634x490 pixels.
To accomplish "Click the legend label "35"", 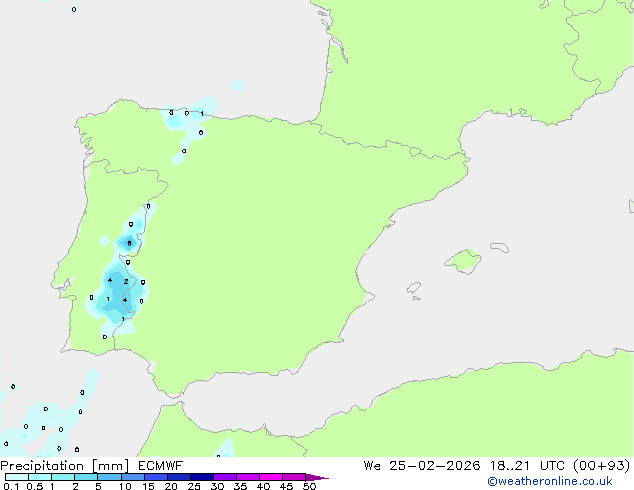I will tap(240, 486).
